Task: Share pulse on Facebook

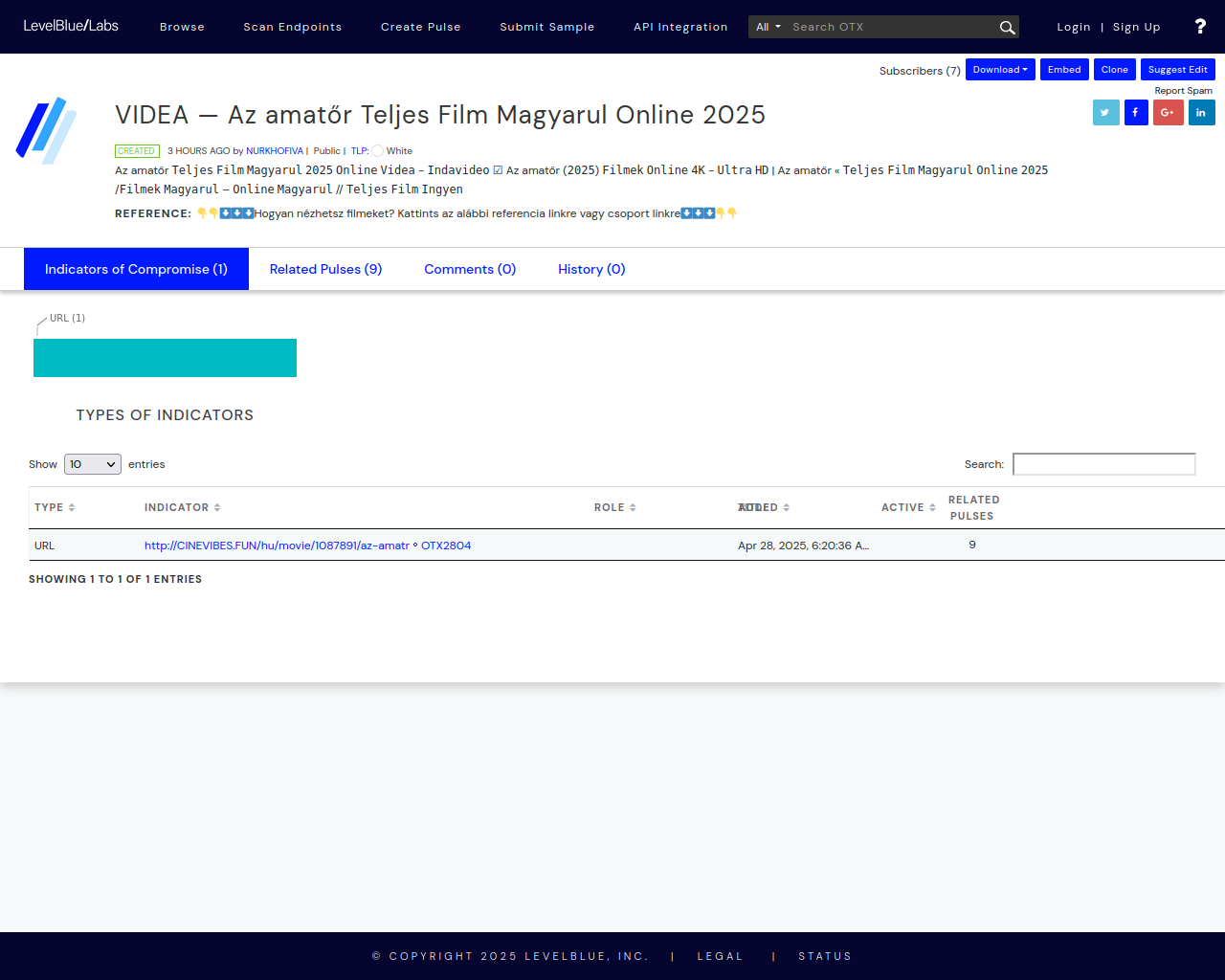Action: click(1136, 113)
